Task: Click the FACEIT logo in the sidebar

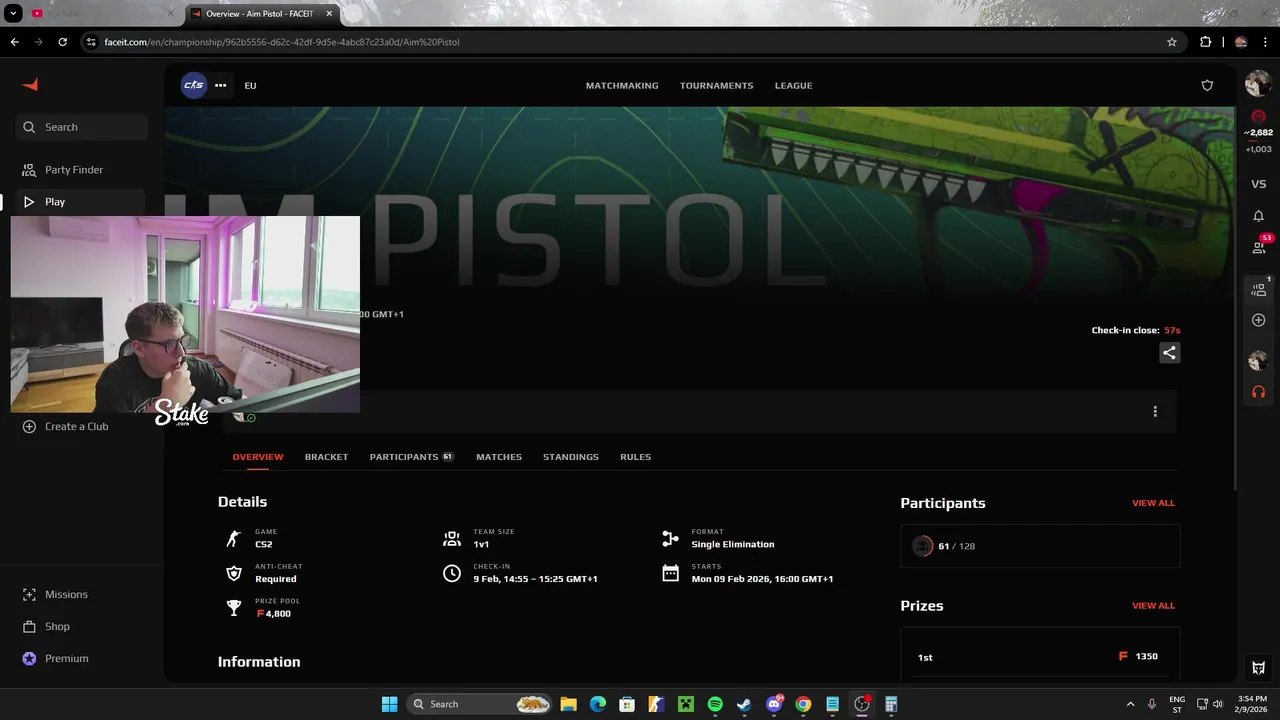Action: pos(30,85)
